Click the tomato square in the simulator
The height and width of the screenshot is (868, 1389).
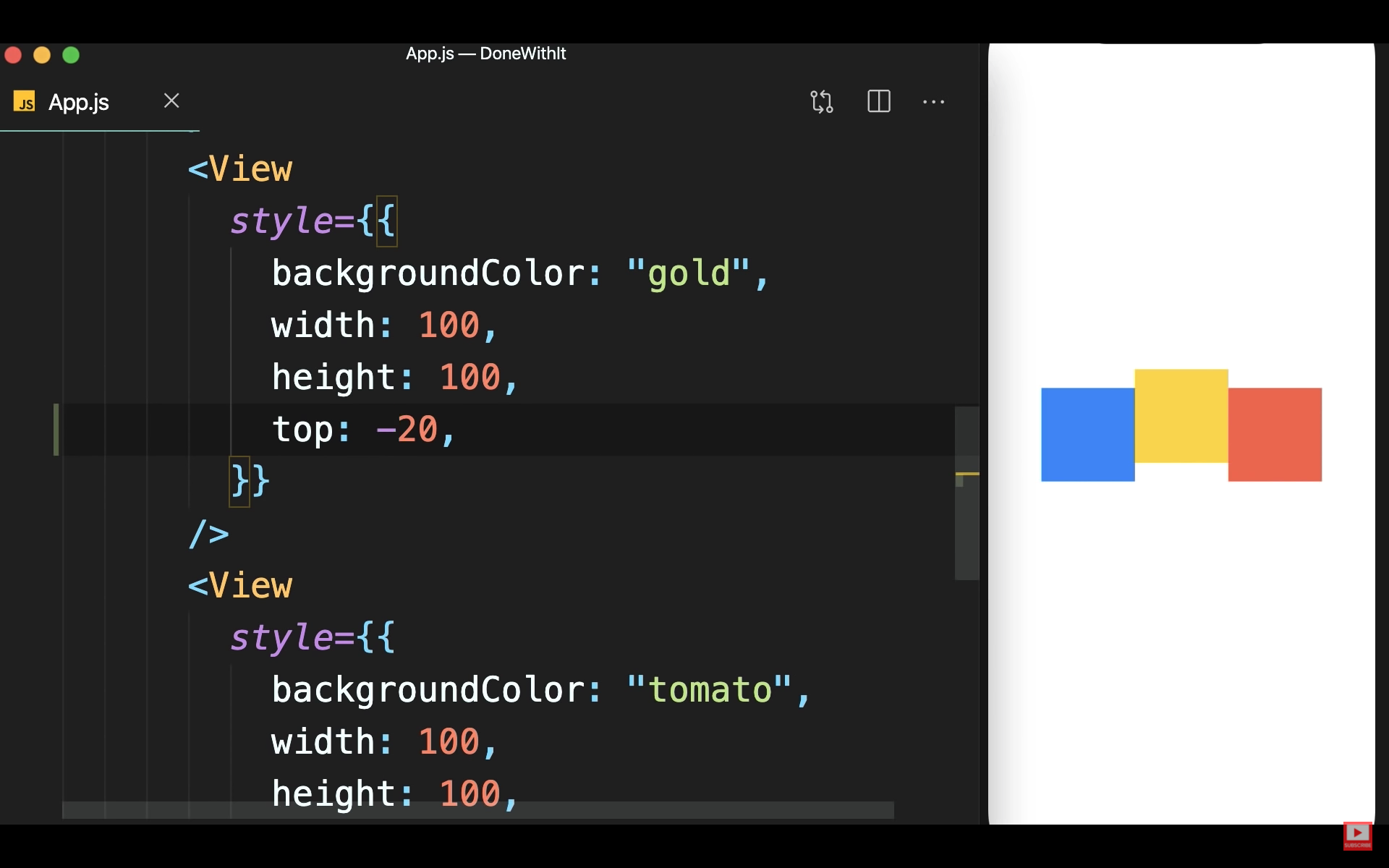[x=1275, y=434]
